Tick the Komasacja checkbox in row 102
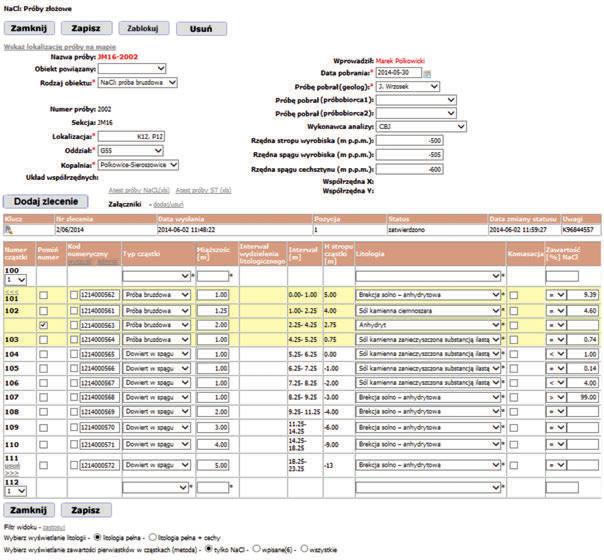This screenshot has height=560, width=604. pos(514,311)
